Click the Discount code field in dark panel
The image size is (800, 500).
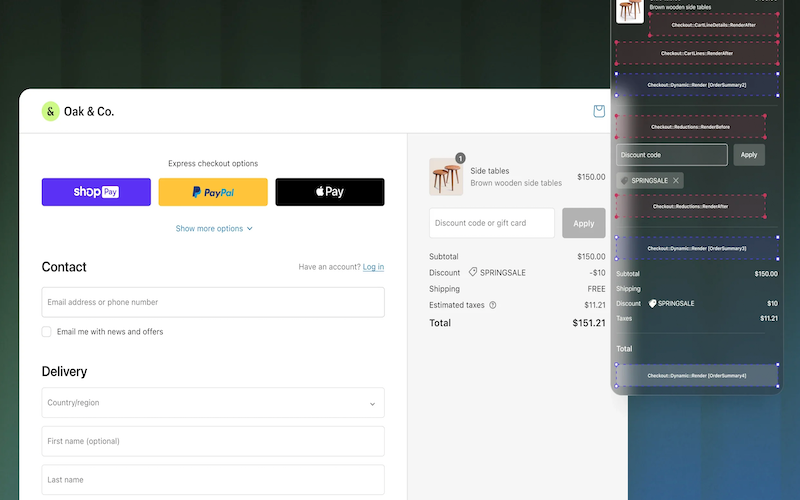click(672, 155)
